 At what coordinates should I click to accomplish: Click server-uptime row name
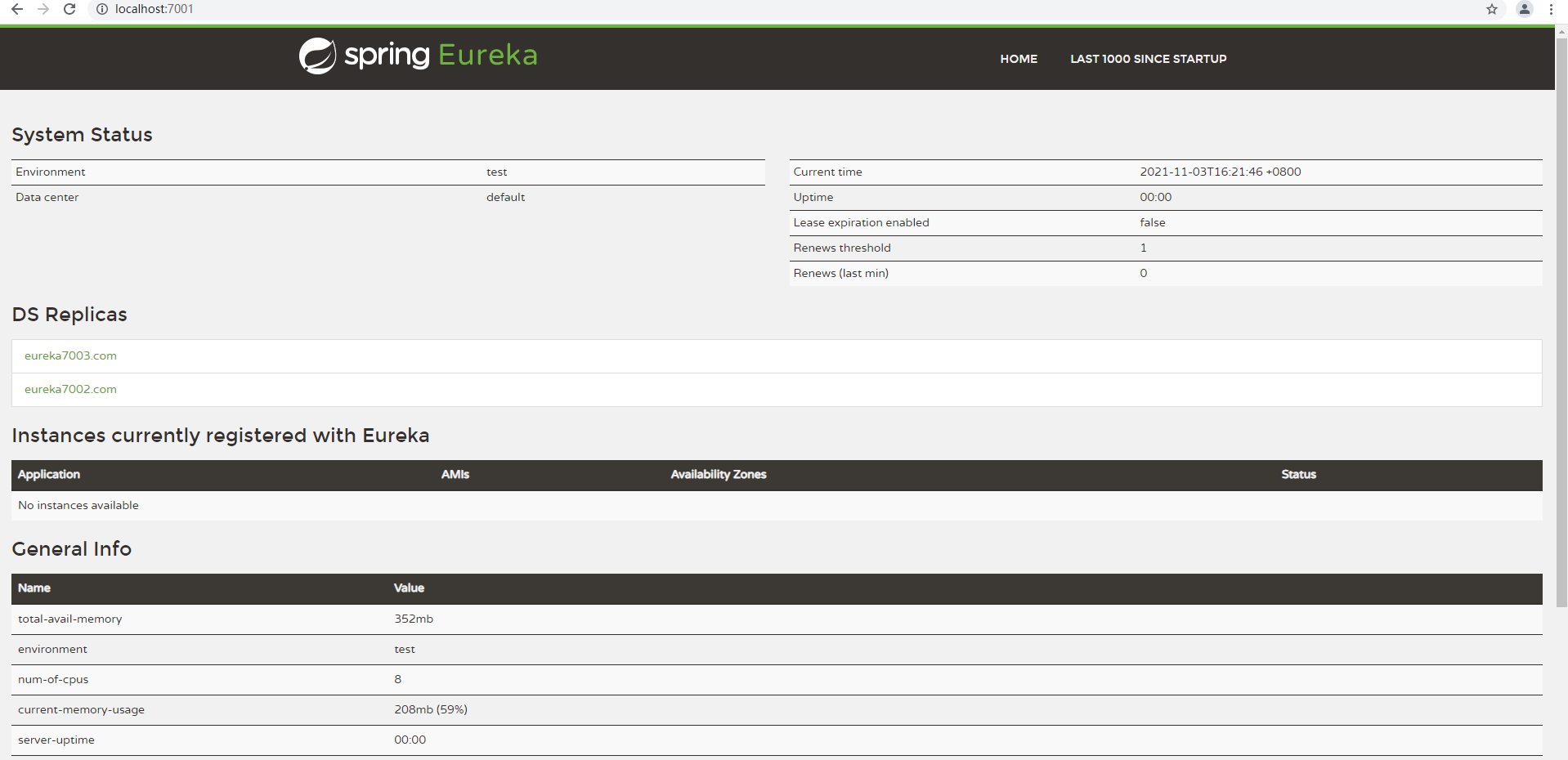click(x=56, y=740)
